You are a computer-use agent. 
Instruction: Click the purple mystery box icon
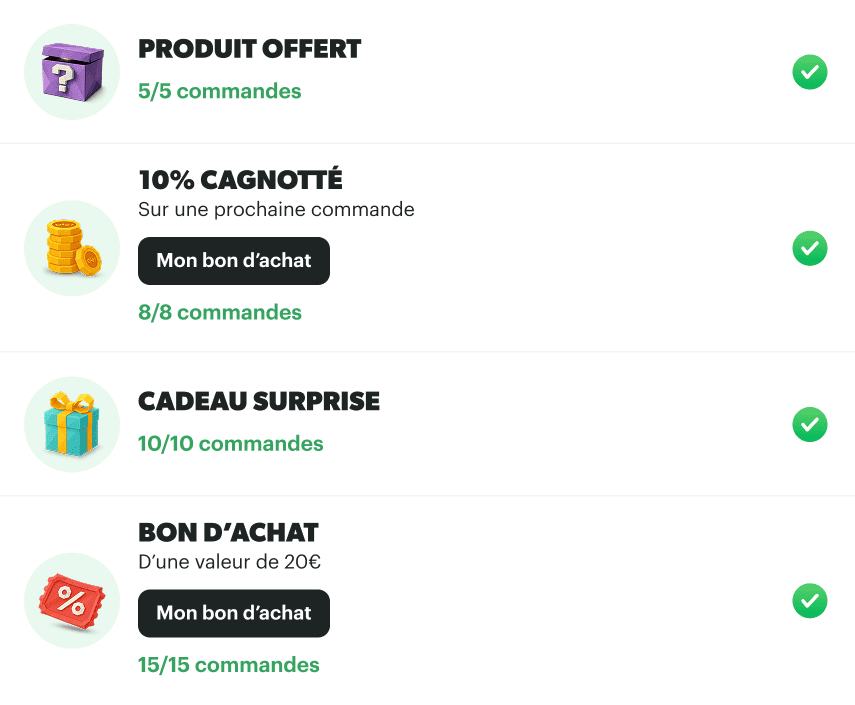71,71
